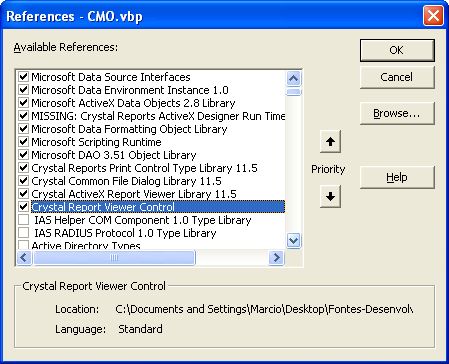The height and width of the screenshot is (364, 449).
Task: Uncheck Crystal ActiveX Report Viewer Library 11.5
Action: 23,194
